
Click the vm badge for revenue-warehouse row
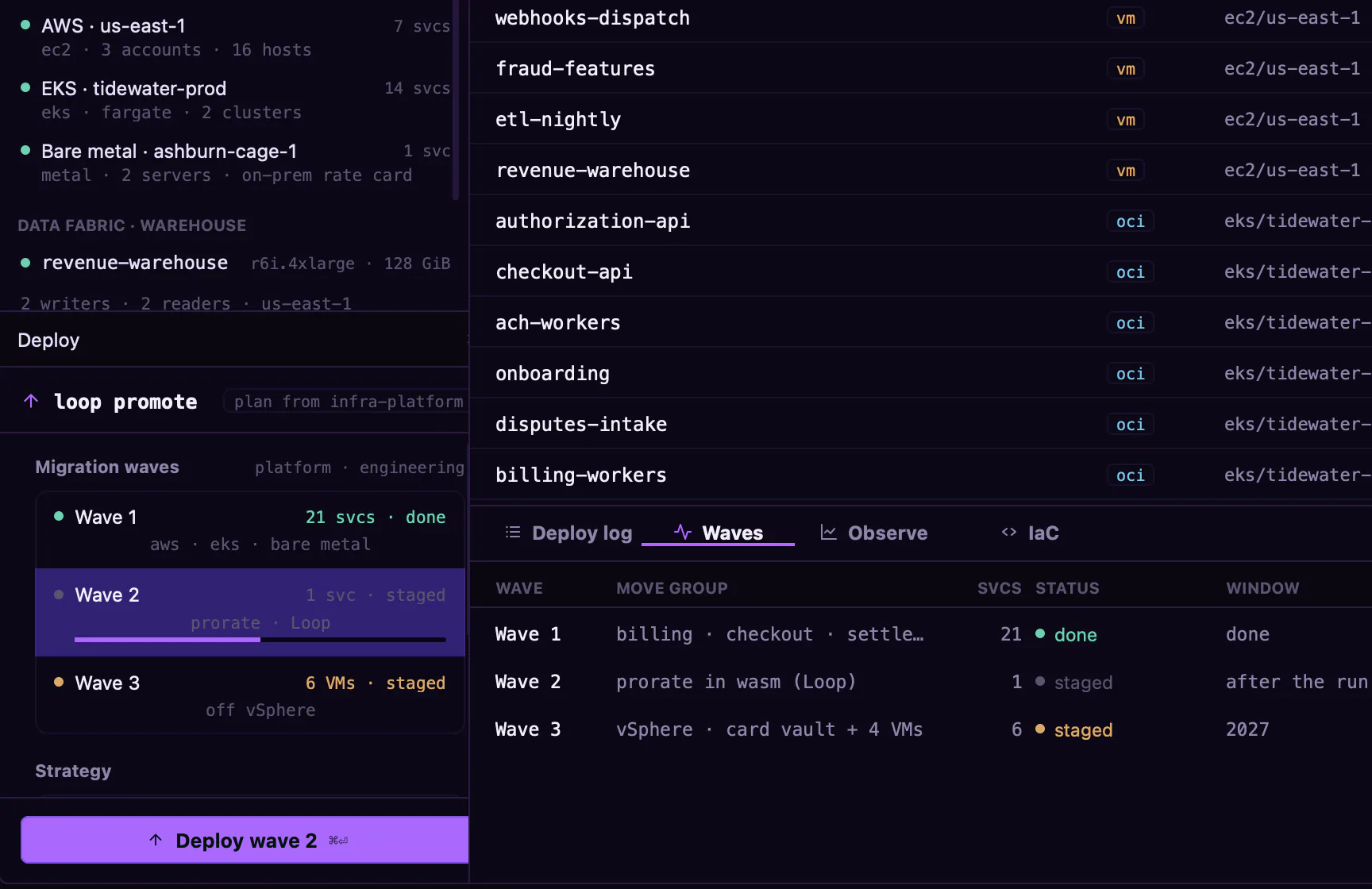1125,171
